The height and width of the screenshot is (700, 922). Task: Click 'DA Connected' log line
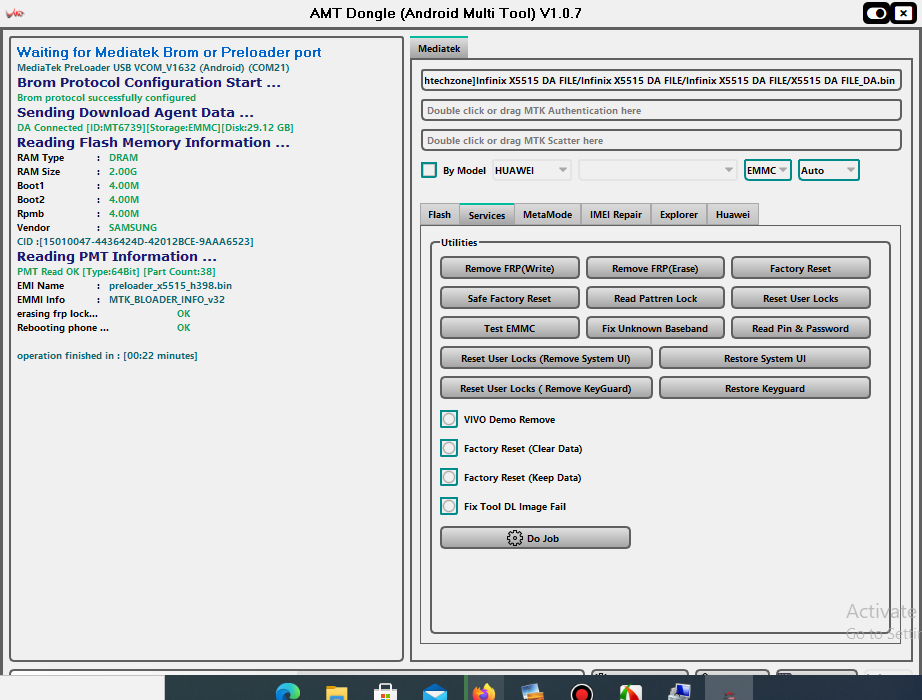(x=155, y=128)
